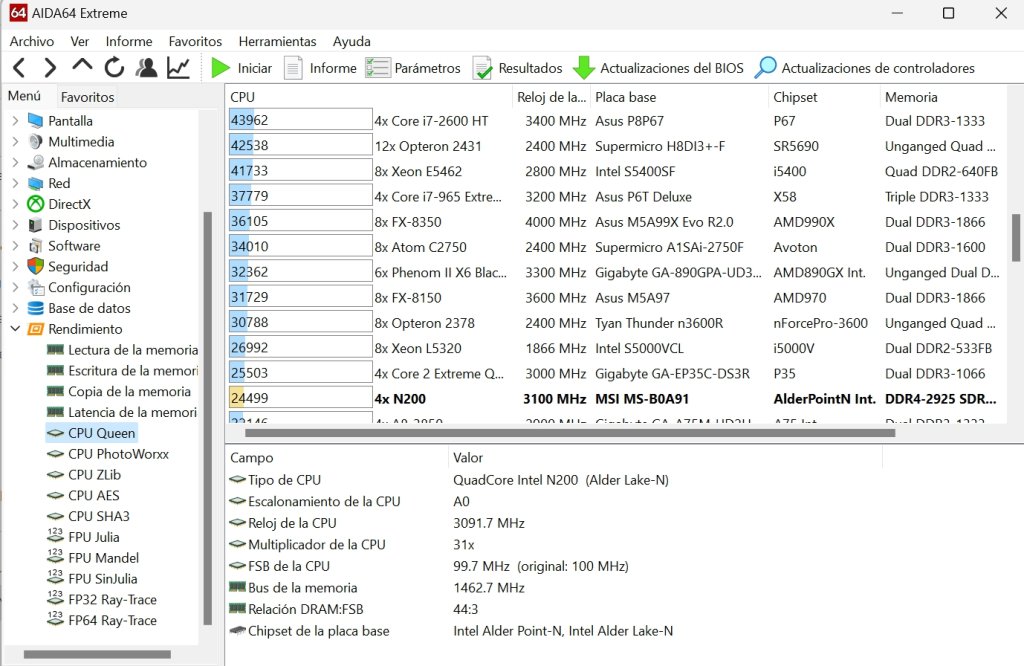
Task: Sort by the Chipset column header
Action: 825,97
